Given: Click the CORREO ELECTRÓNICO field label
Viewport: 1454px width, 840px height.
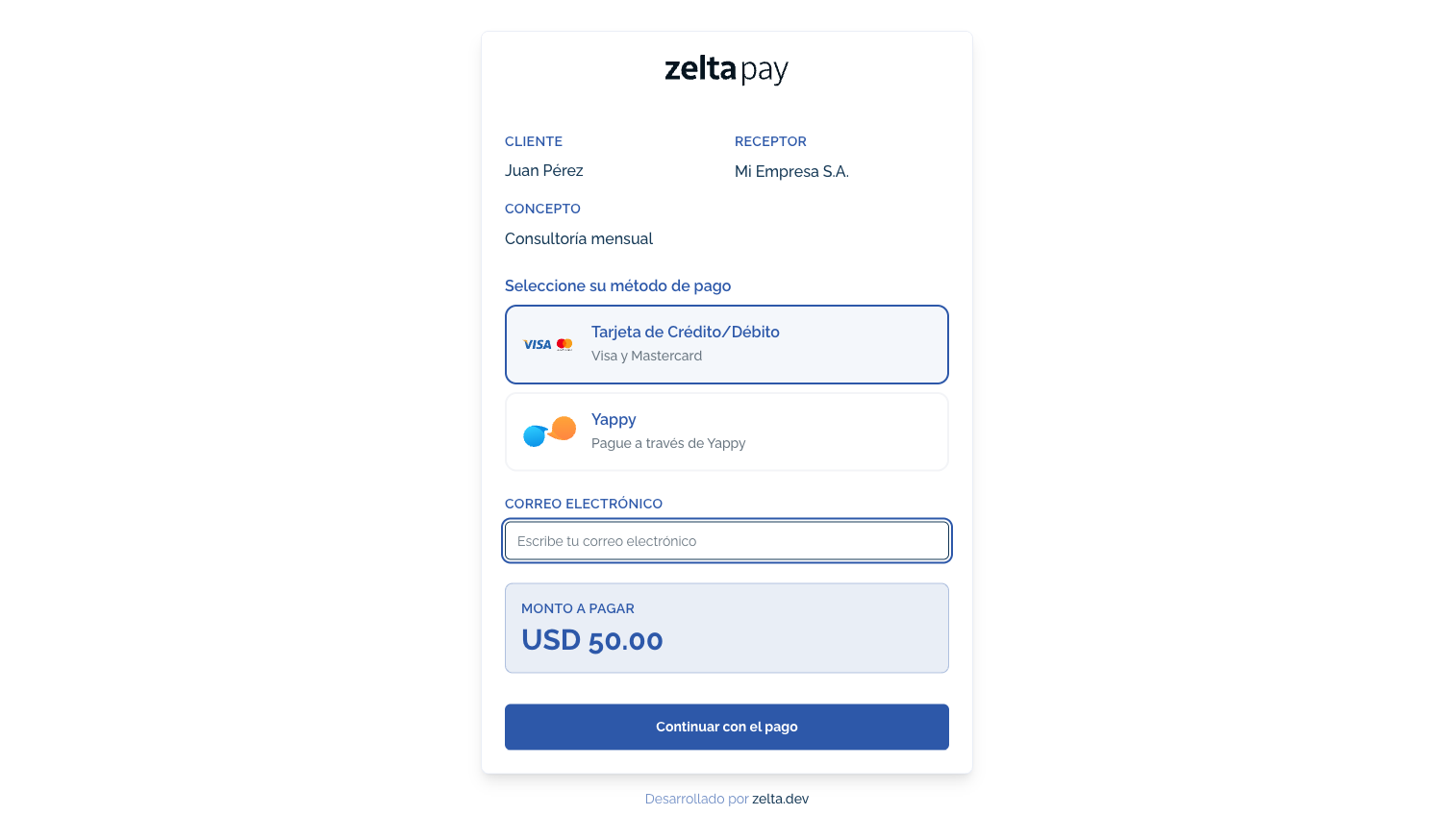Looking at the screenshot, I should click(x=583, y=504).
